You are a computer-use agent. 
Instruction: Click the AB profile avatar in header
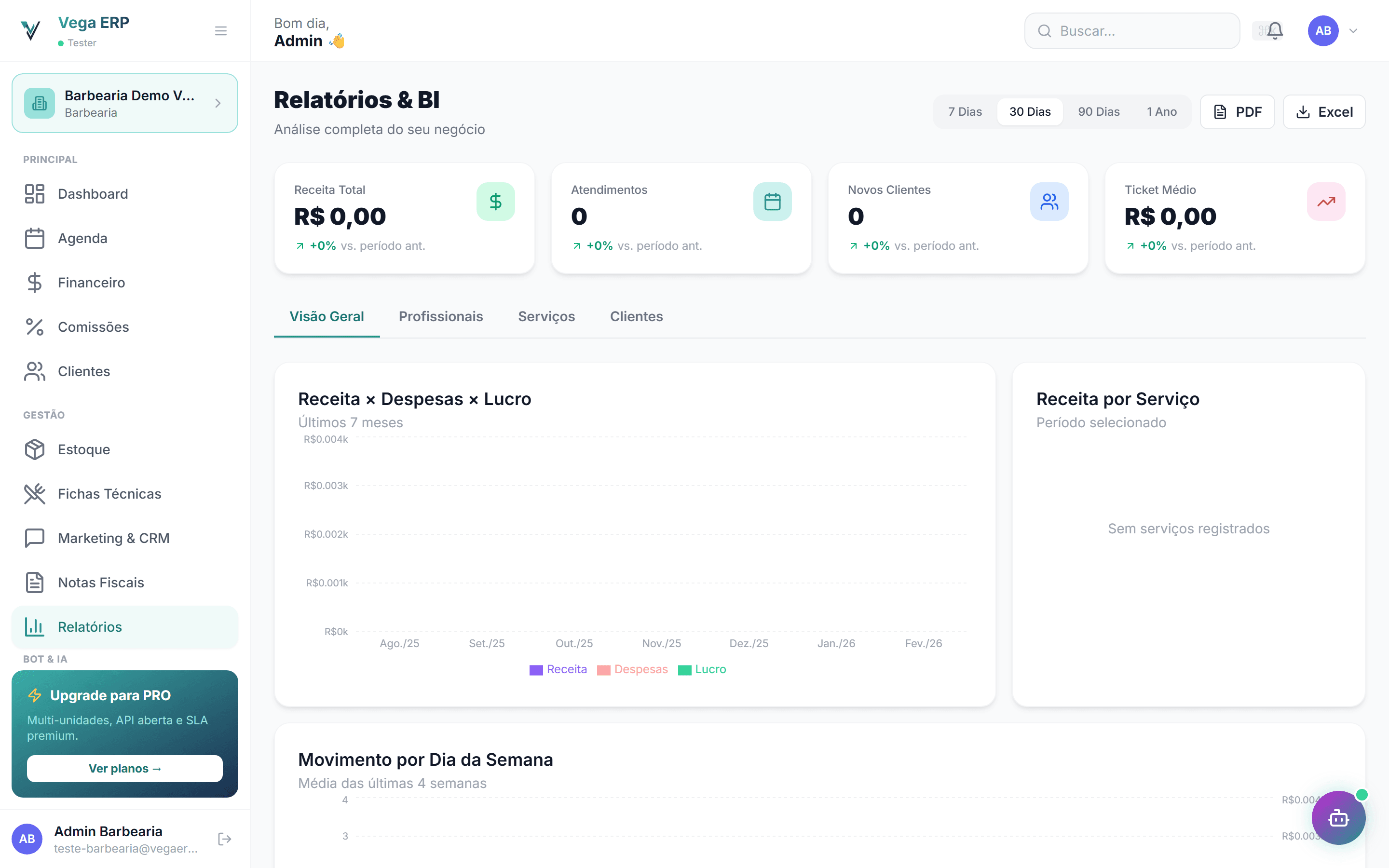[1322, 31]
